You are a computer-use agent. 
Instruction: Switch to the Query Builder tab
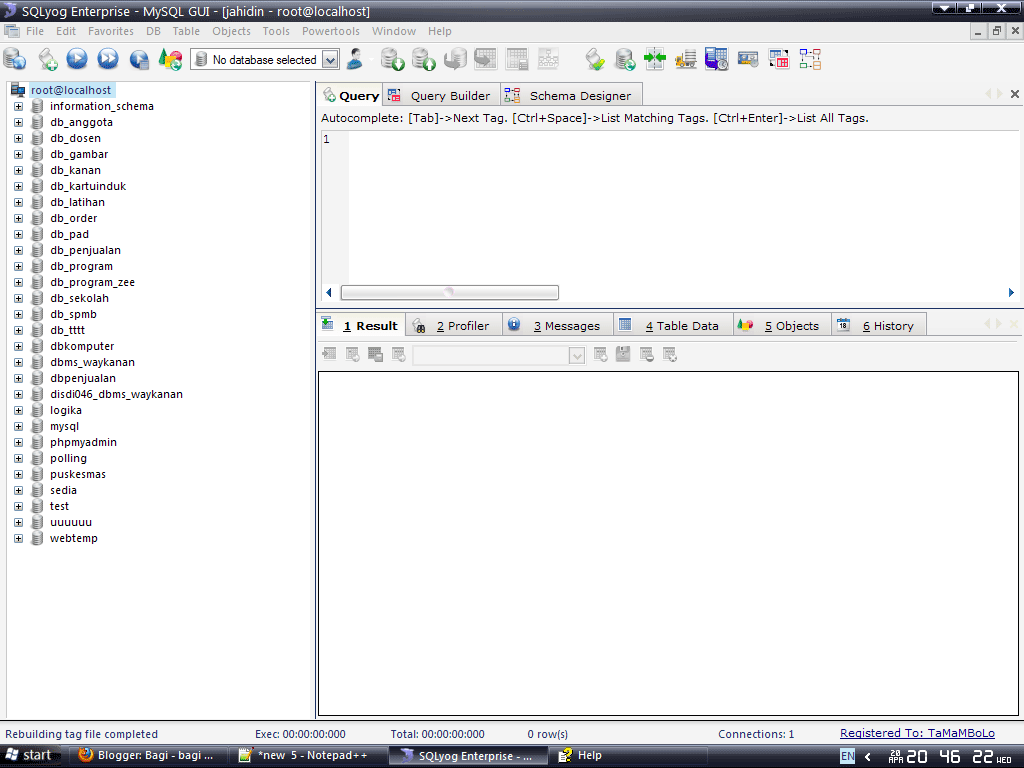[x=440, y=95]
